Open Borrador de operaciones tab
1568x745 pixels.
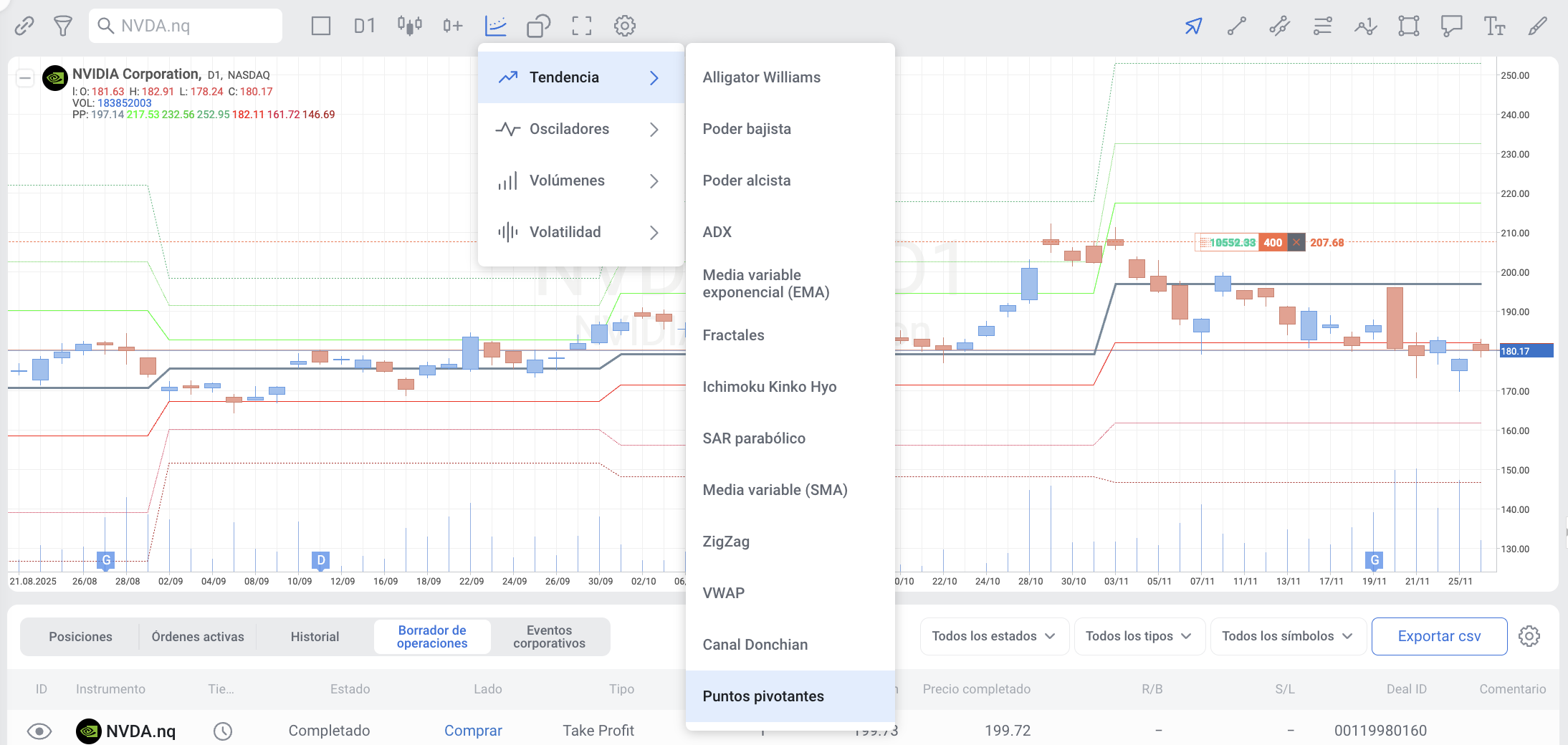pos(432,637)
